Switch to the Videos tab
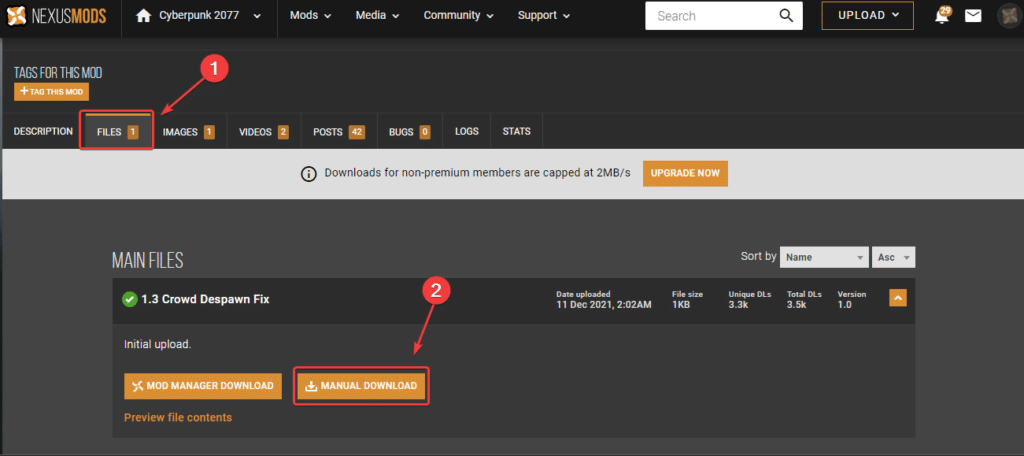Screen dimensions: 1024x456 (264, 132)
